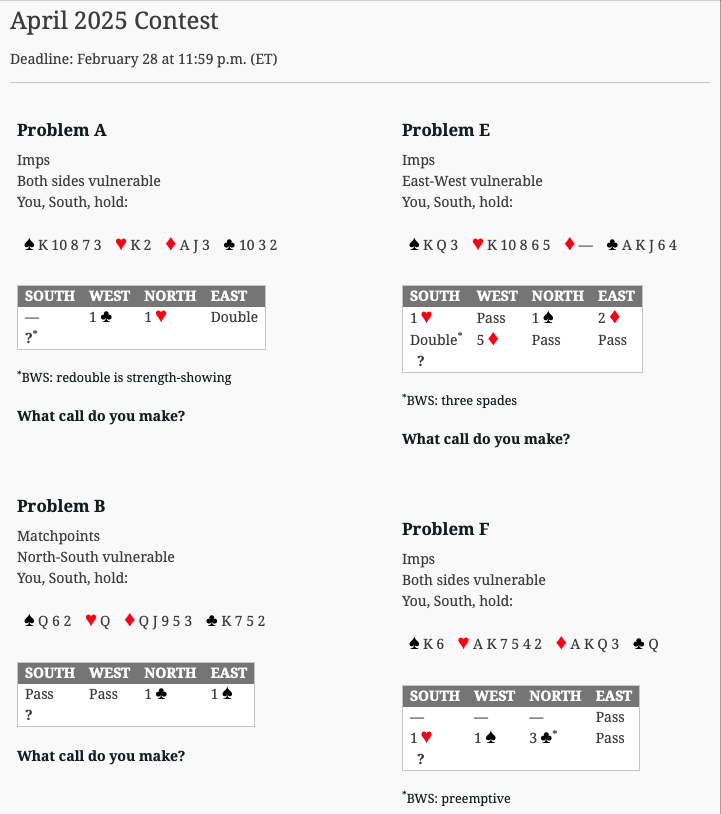Click the Problem E heading

click(x=446, y=130)
